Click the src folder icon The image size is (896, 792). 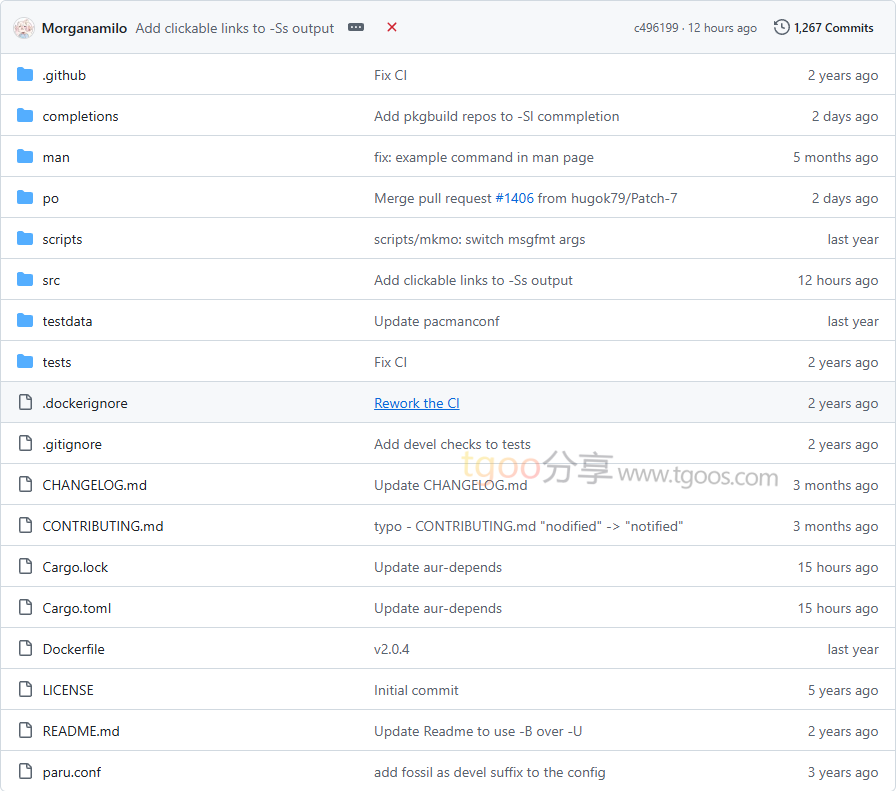(x=25, y=280)
